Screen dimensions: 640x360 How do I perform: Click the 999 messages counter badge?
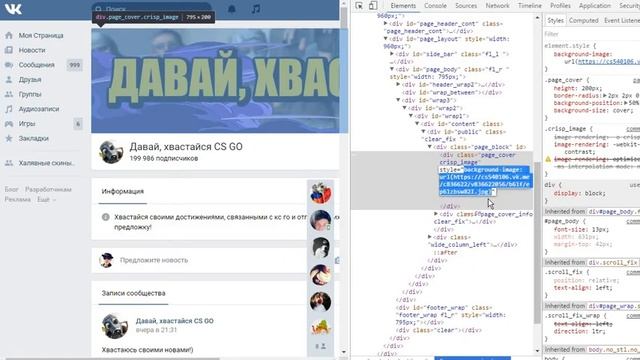click(x=75, y=65)
